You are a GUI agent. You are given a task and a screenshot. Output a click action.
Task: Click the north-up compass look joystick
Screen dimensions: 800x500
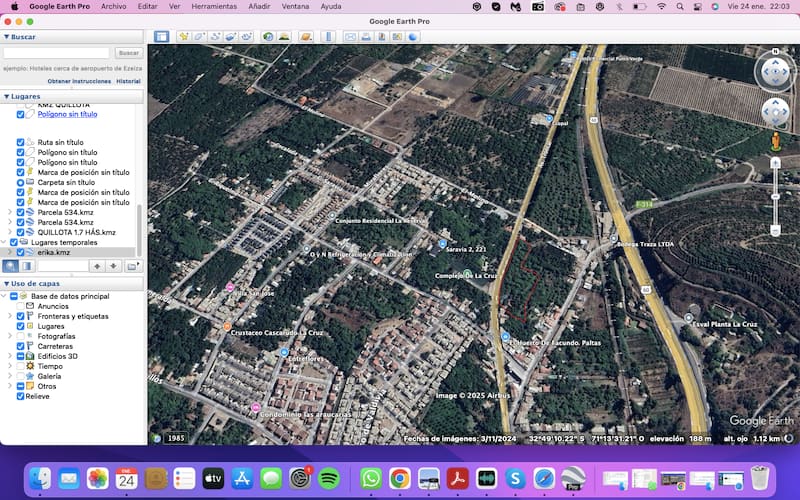click(776, 71)
